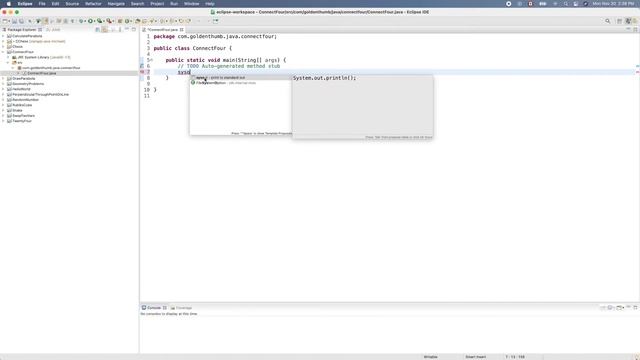Open the Apple menu
The width and height of the screenshot is (640, 360).
pos(9,4)
